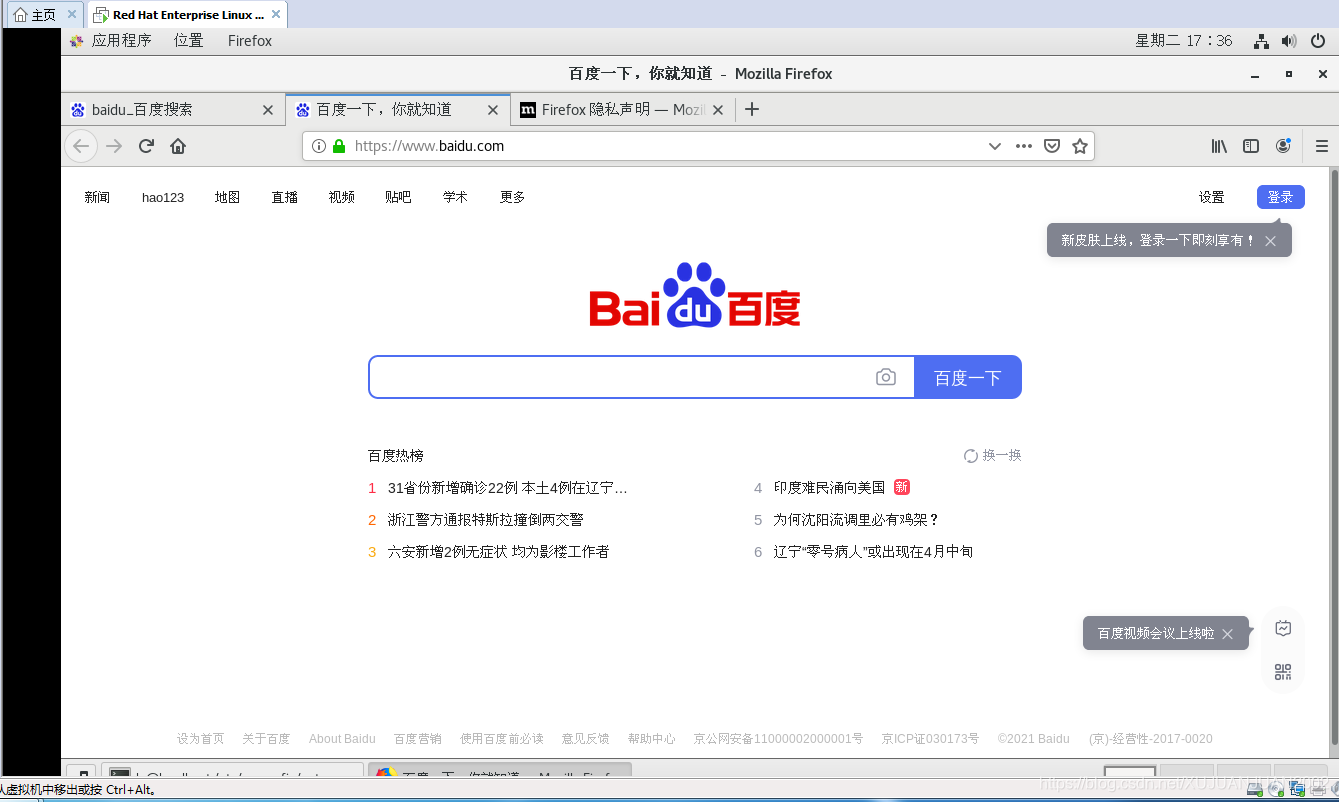Open the 帮助中心 footer link
This screenshot has width=1339, height=802.
coord(651,739)
